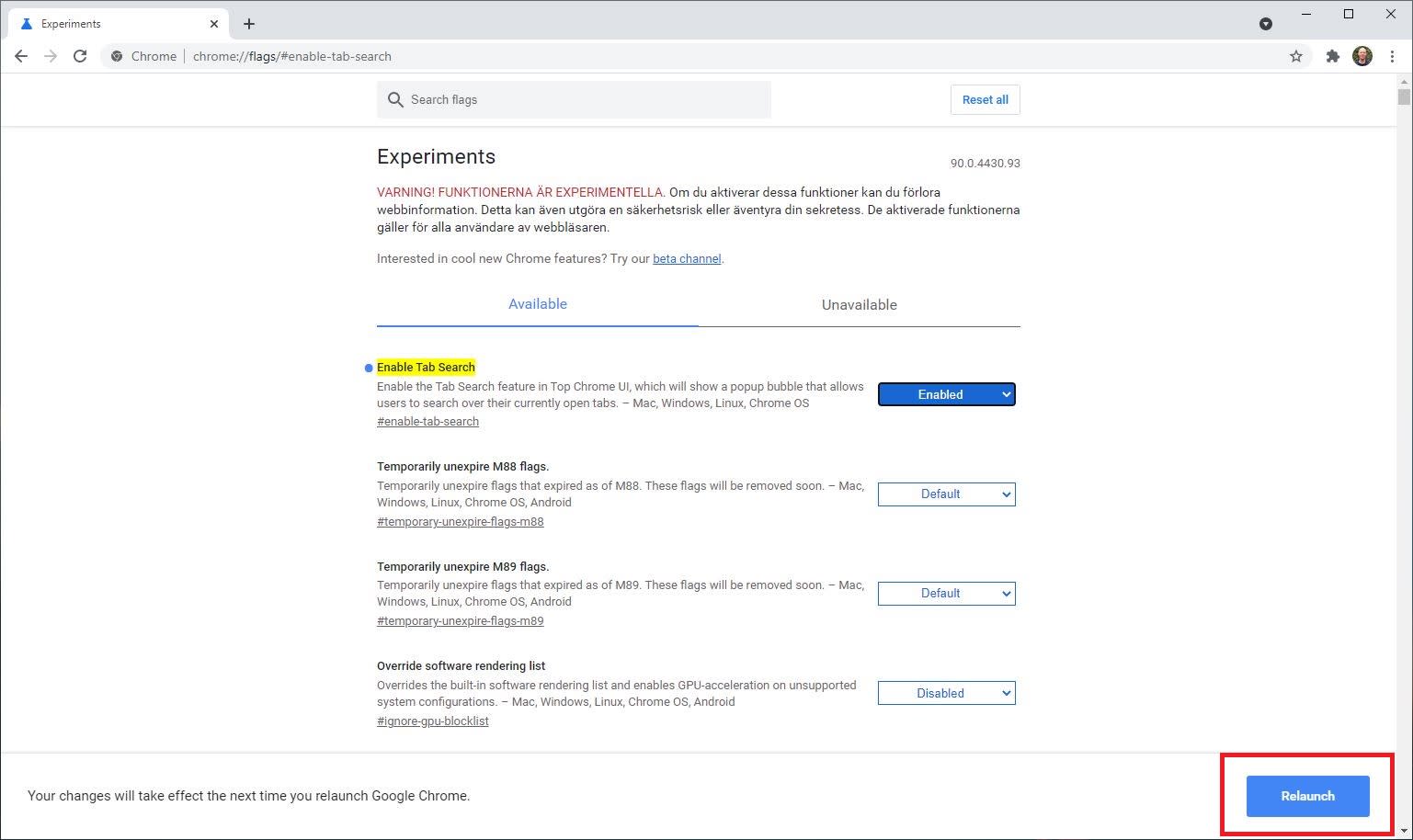
Task: Reload the page with refresh icon
Action: pos(80,56)
